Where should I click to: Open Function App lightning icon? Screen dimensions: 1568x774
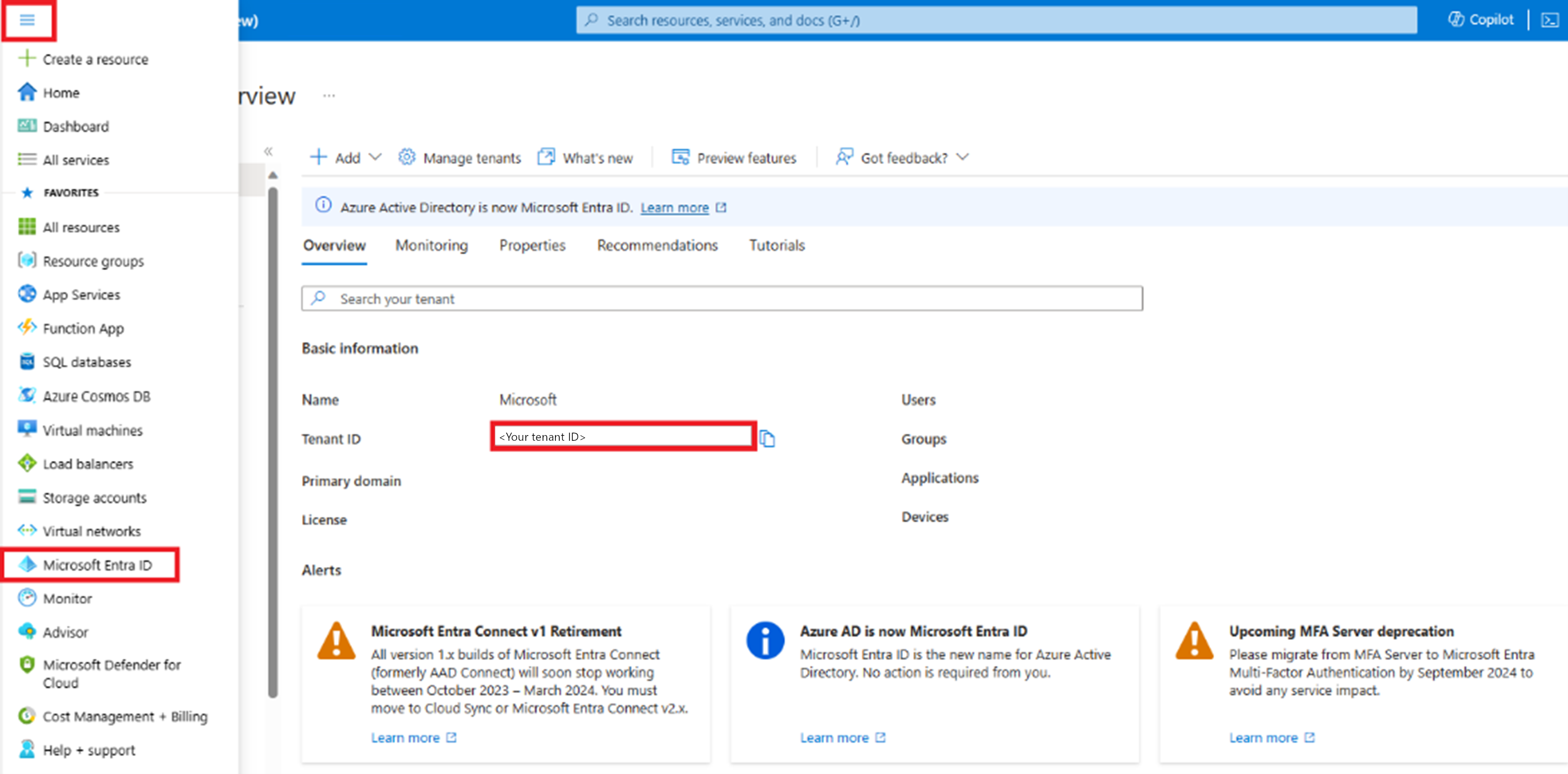(27, 328)
